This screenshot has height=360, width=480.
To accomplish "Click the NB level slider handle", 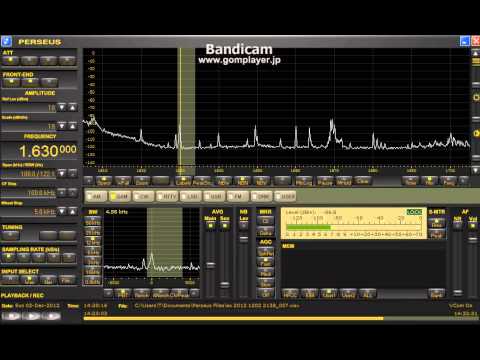I will [244, 239].
